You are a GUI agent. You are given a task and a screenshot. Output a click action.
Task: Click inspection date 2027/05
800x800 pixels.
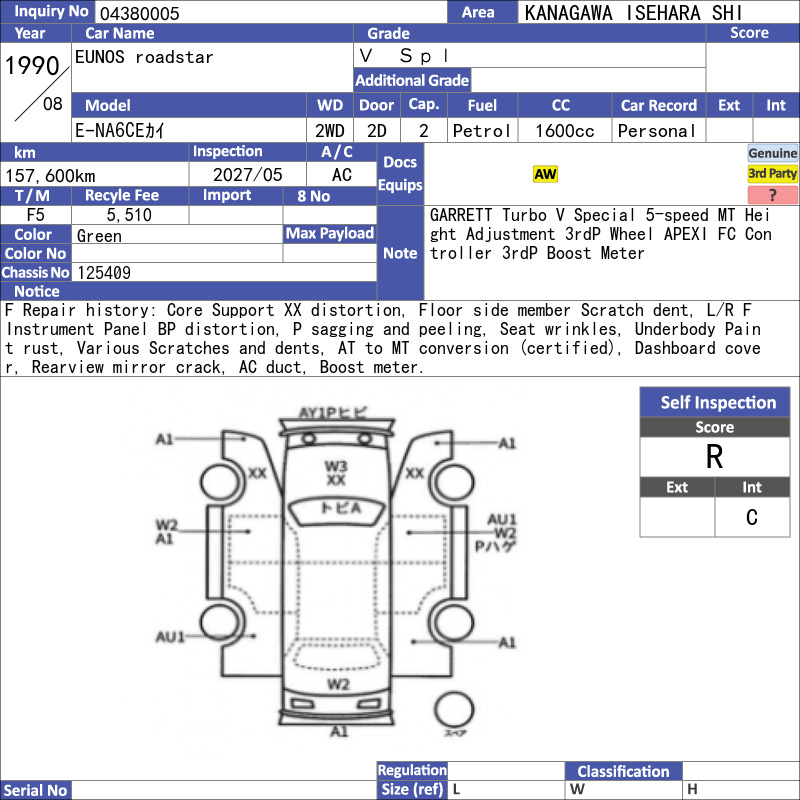pos(247,175)
